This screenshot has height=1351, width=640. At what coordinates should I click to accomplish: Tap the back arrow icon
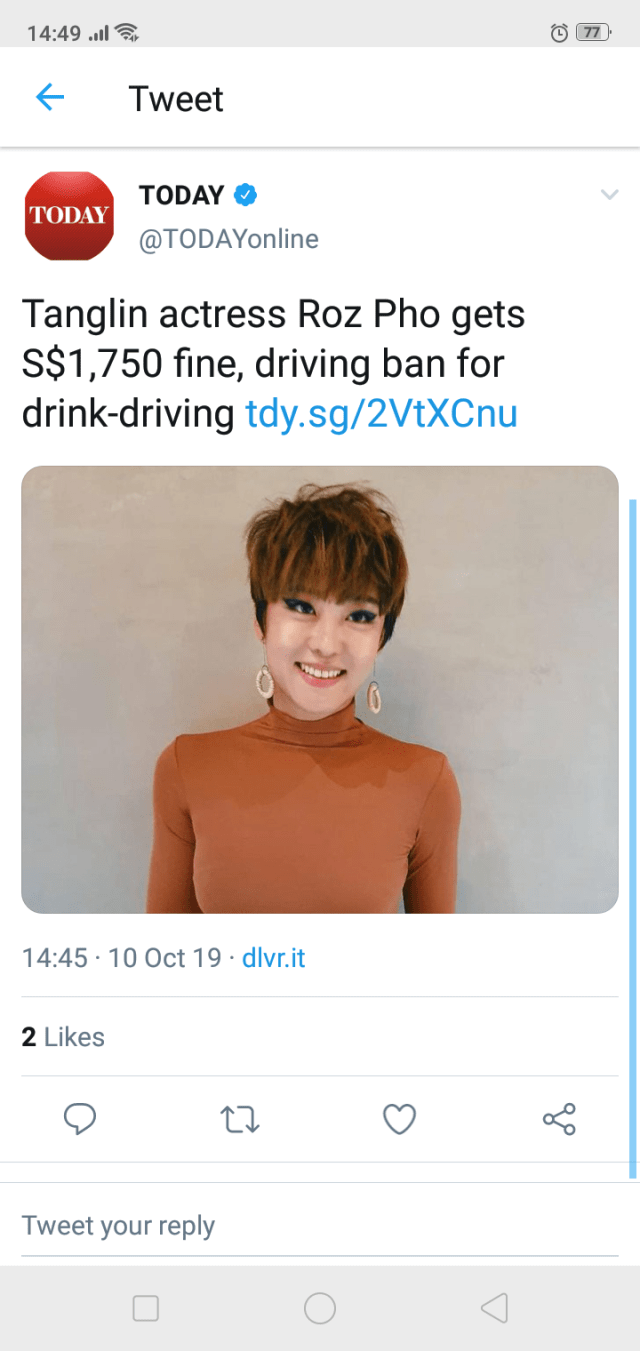[x=50, y=98]
